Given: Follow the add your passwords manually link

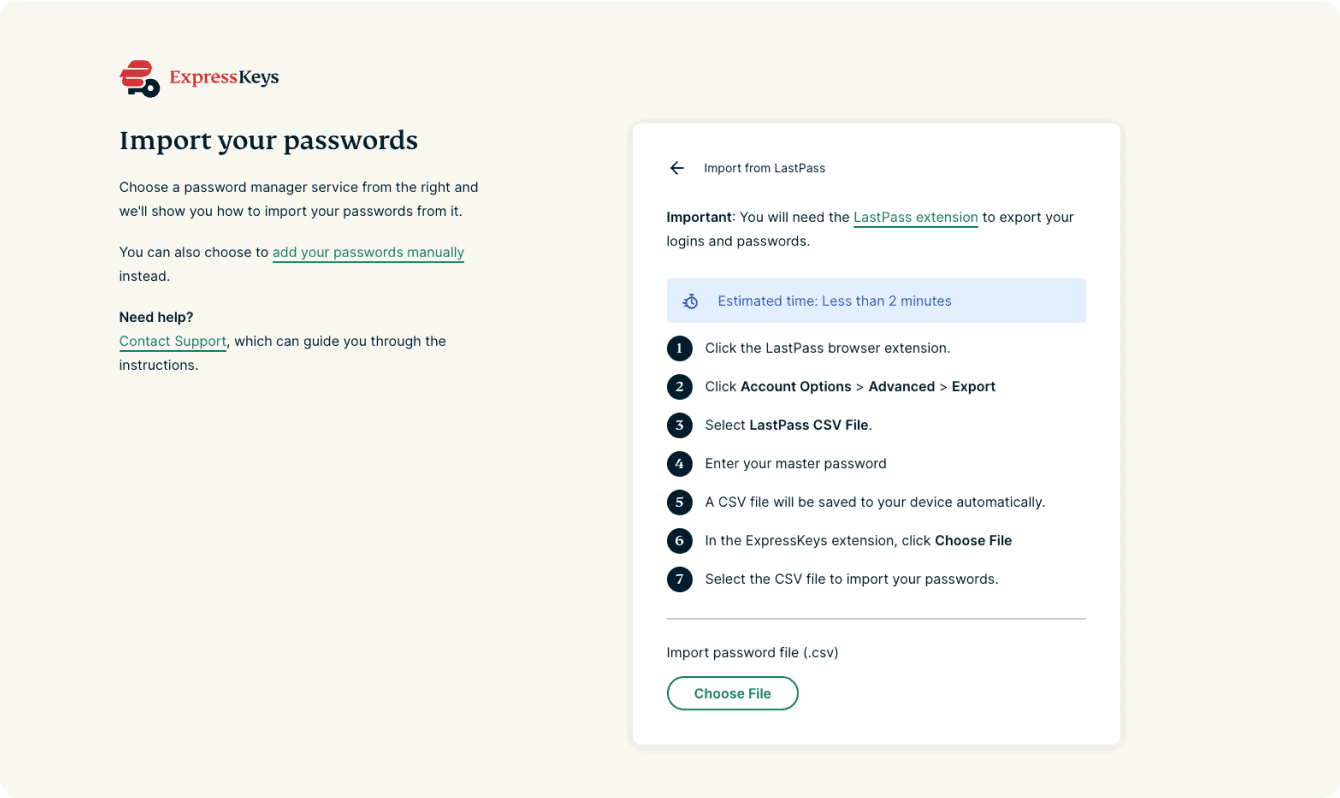Looking at the screenshot, I should [368, 252].
